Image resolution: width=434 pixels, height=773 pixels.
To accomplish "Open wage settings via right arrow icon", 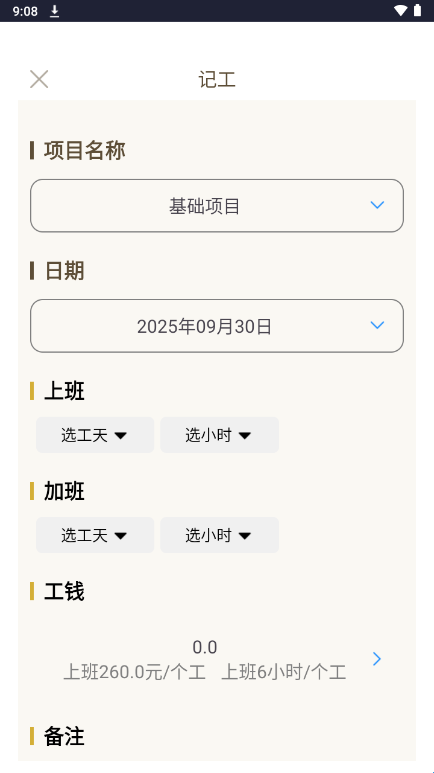I will pyautogui.click(x=377, y=659).
